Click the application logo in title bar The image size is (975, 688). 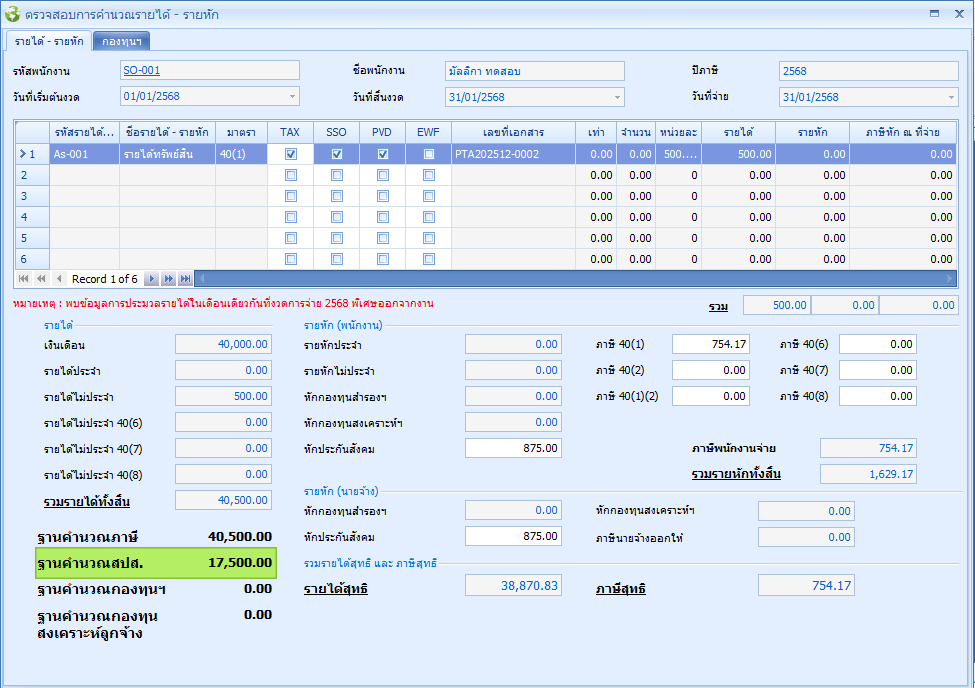[13, 14]
